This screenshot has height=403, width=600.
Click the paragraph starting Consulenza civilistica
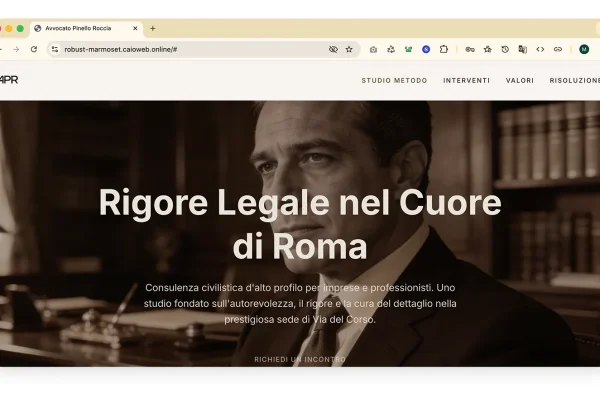click(300, 303)
